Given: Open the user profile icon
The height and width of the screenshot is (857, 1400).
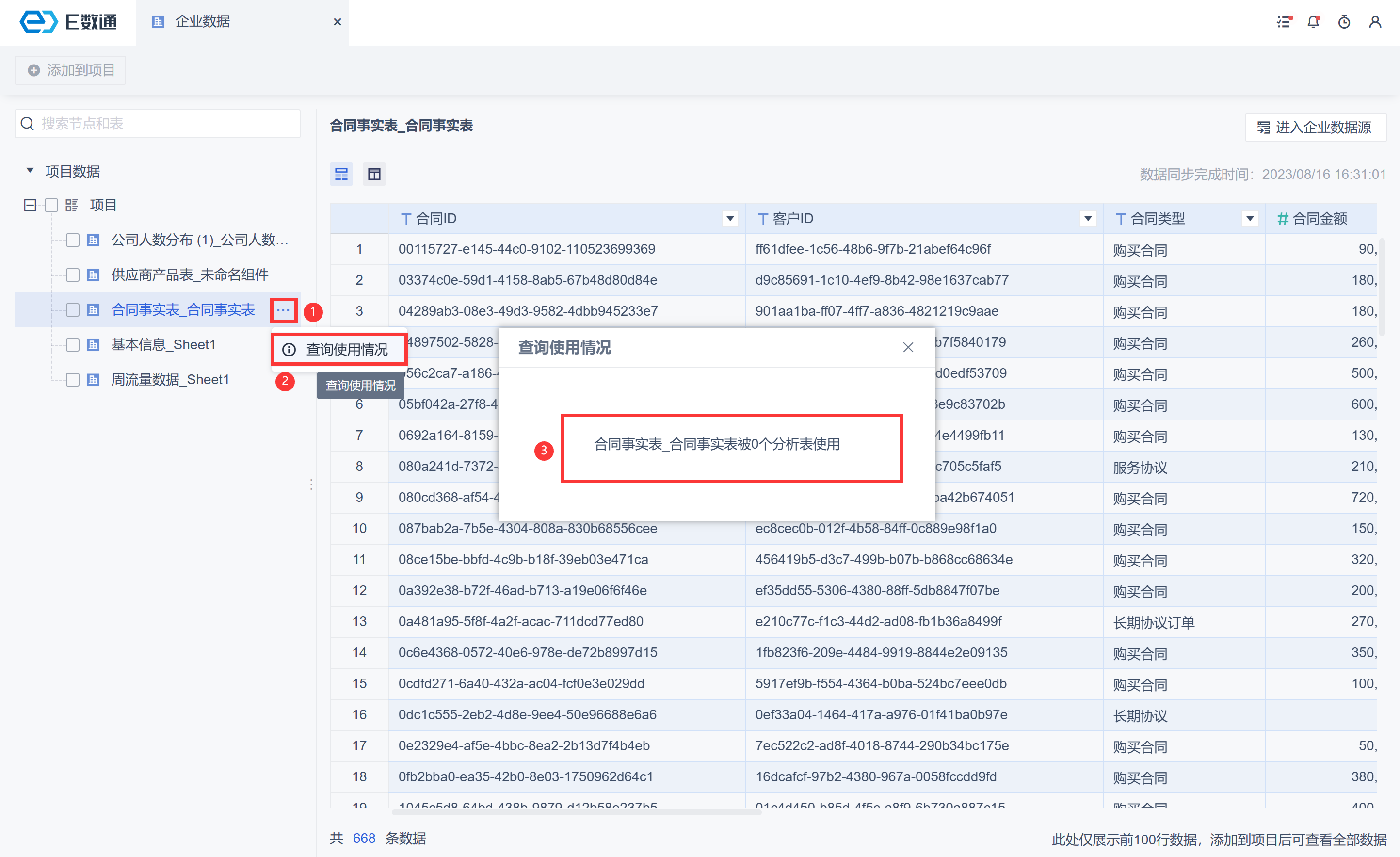Looking at the screenshot, I should tap(1374, 22).
